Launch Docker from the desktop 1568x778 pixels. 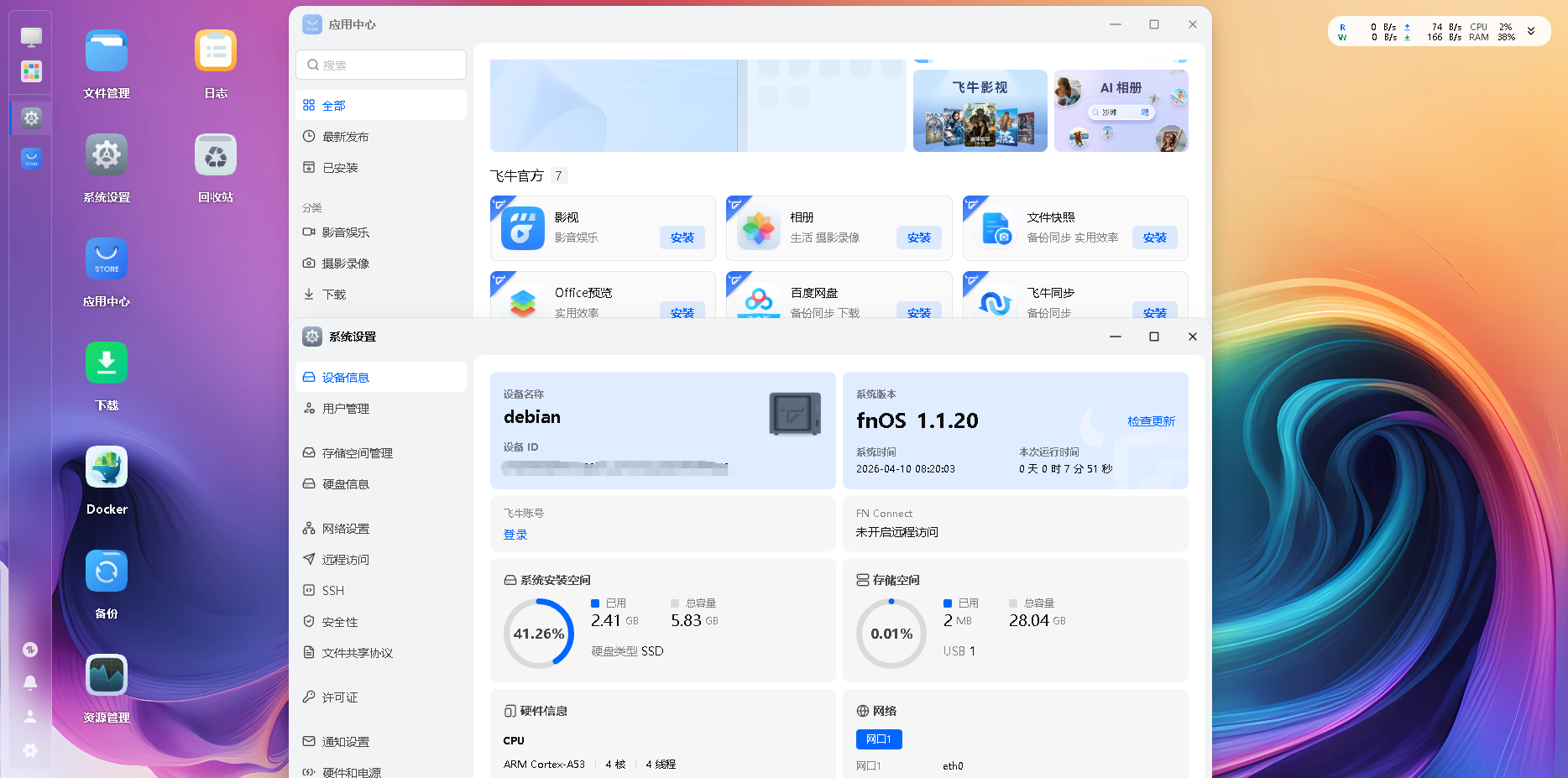pyautogui.click(x=107, y=467)
